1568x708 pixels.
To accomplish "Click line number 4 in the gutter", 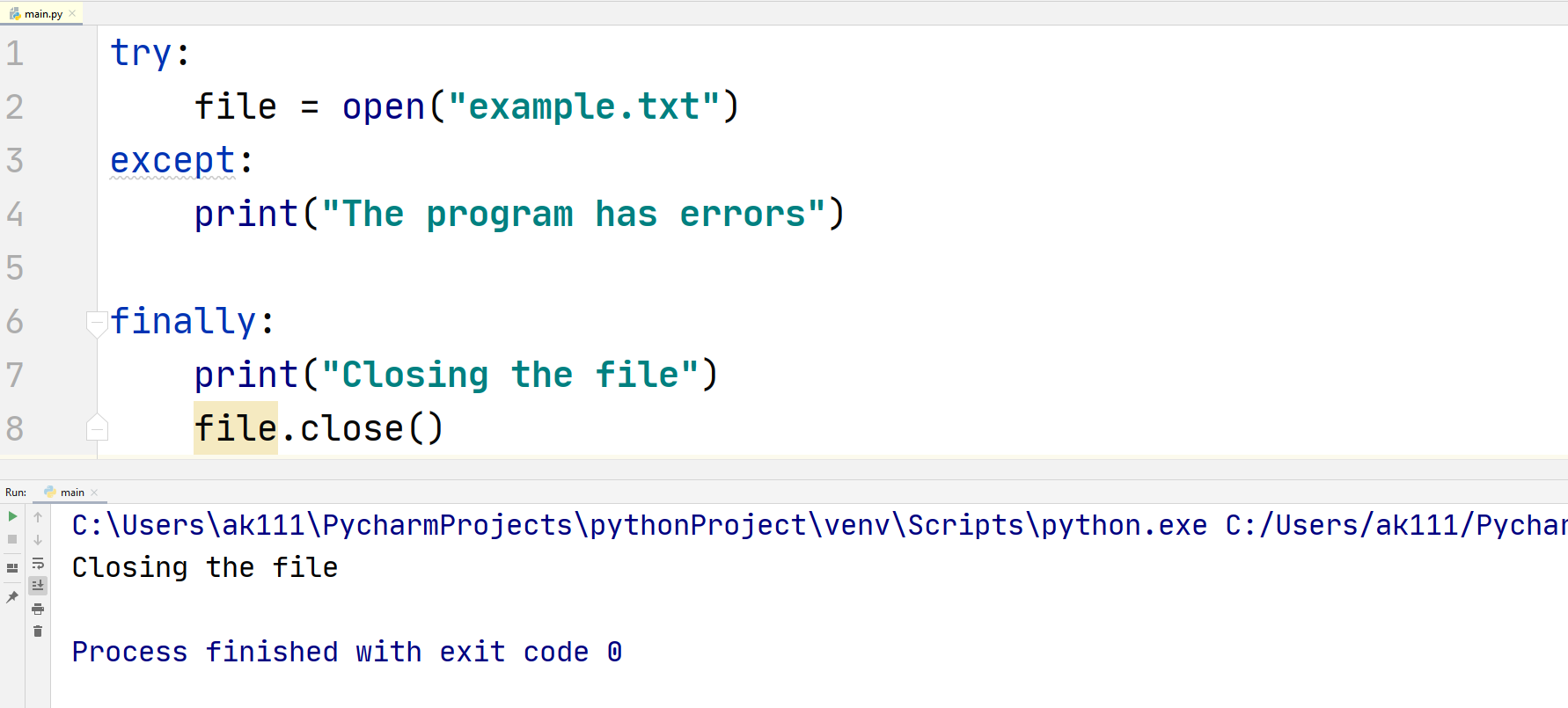I will 15,214.
